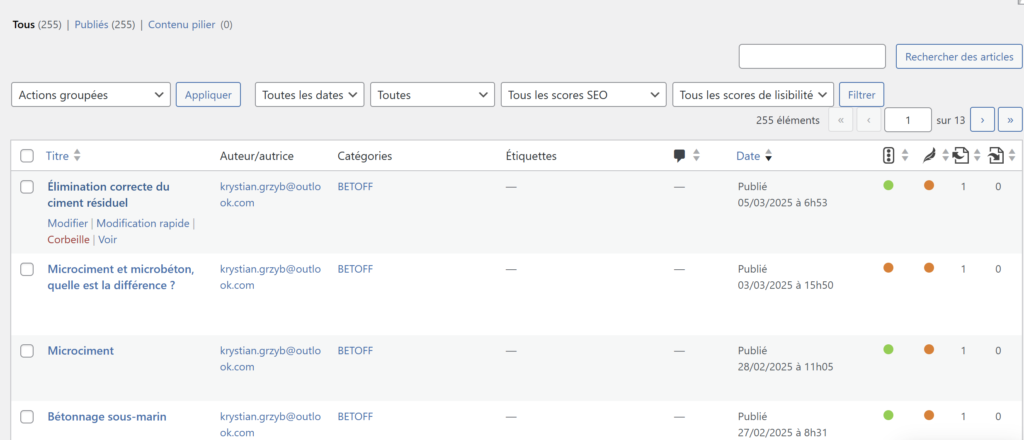Check the select-all checkbox in header
1024x440 pixels.
pos(27,156)
